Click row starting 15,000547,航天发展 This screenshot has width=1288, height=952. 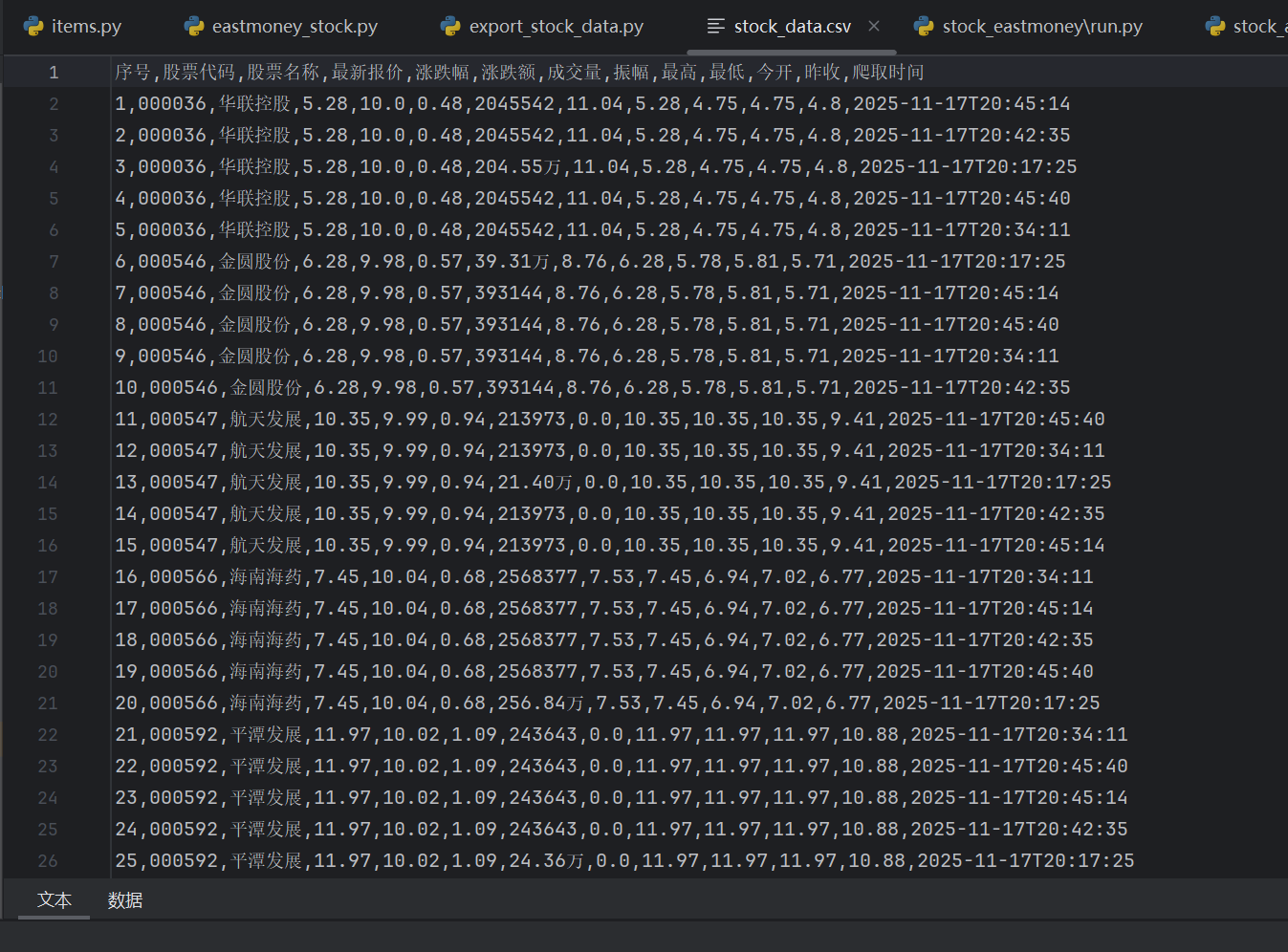(609, 546)
